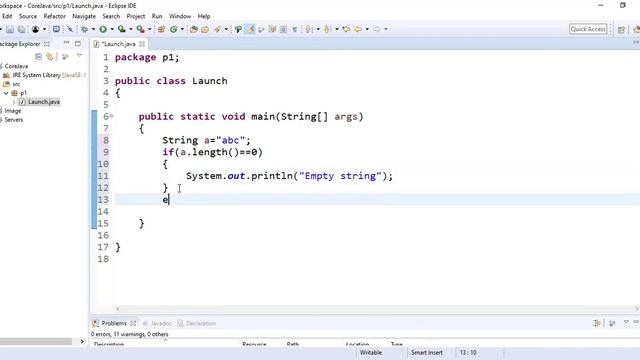Open Package Explorer View Menu triangle
Image resolution: width=640 pixels, height=360 pixels.
point(79,56)
